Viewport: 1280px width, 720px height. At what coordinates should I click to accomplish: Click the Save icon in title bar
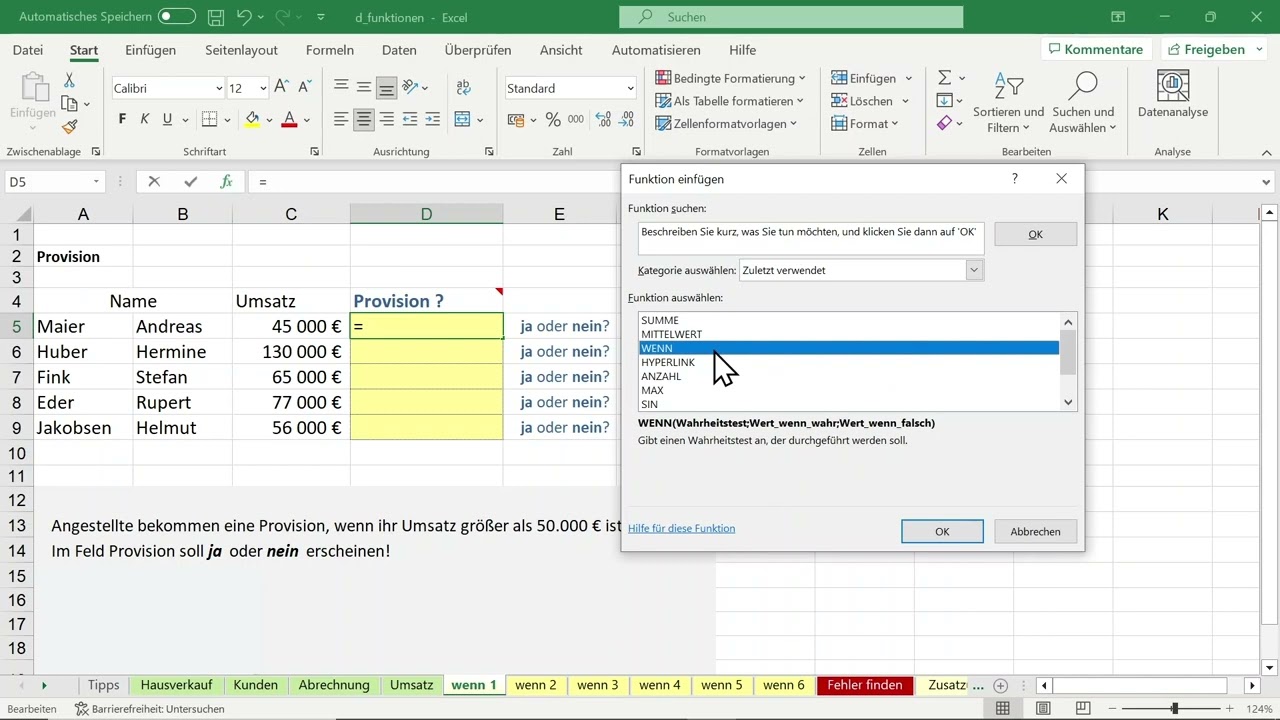[x=216, y=17]
